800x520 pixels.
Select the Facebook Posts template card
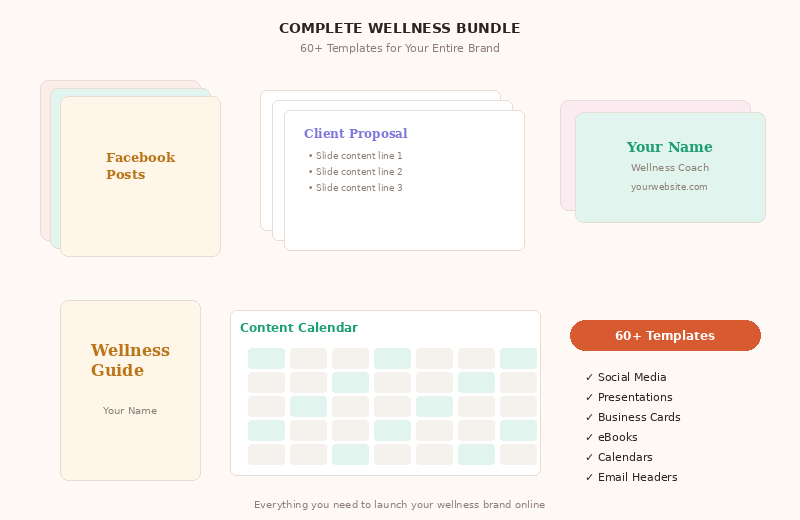(x=140, y=176)
